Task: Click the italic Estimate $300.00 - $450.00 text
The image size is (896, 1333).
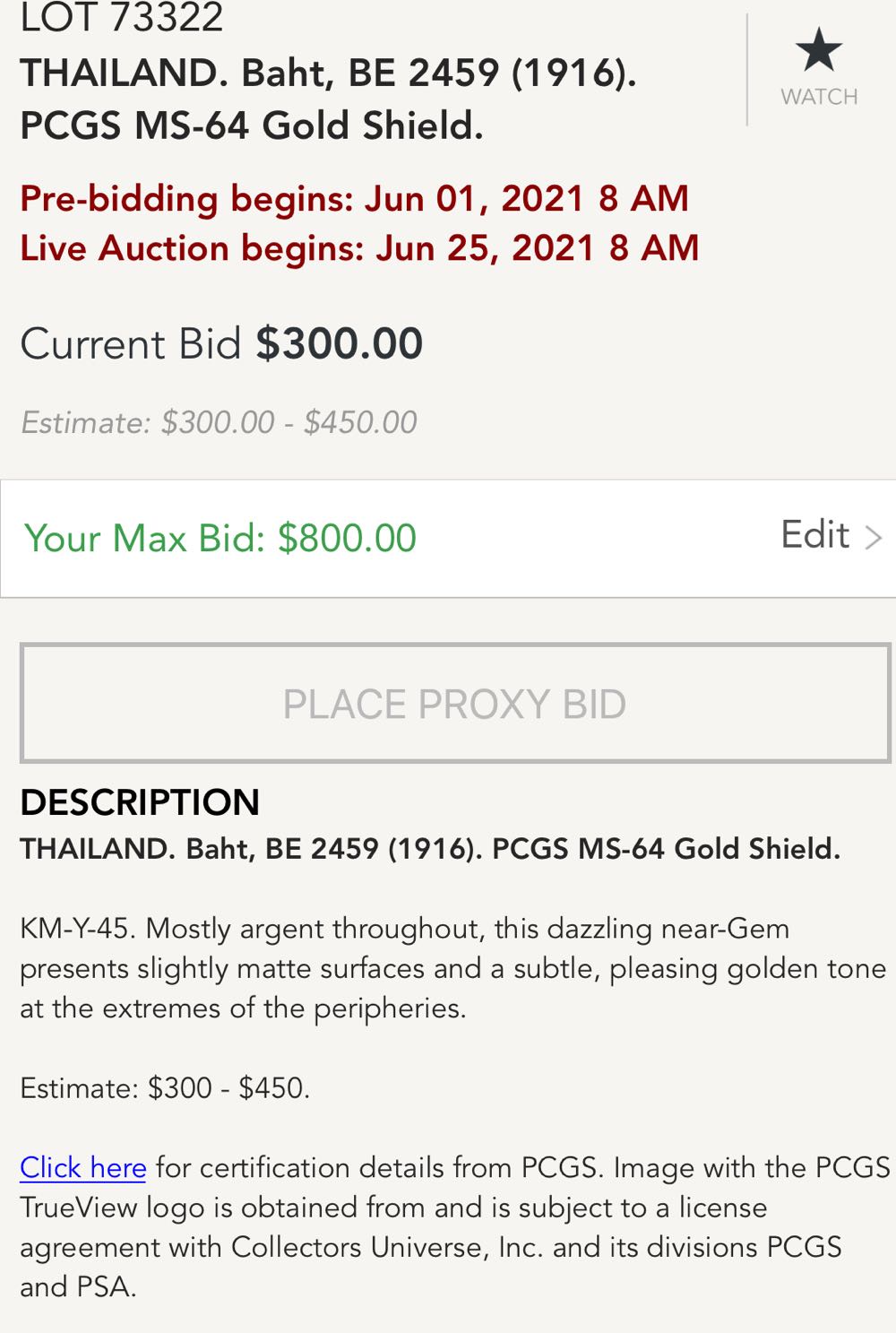Action: coord(219,422)
